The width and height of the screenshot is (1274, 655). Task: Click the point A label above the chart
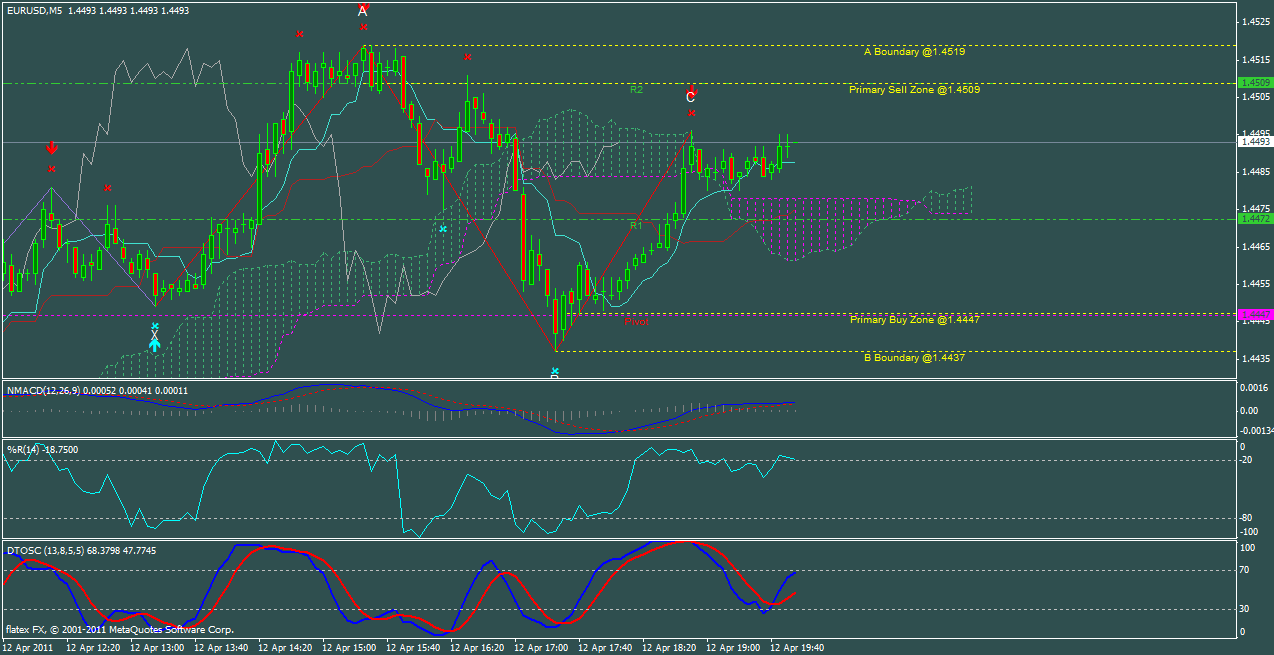point(361,12)
